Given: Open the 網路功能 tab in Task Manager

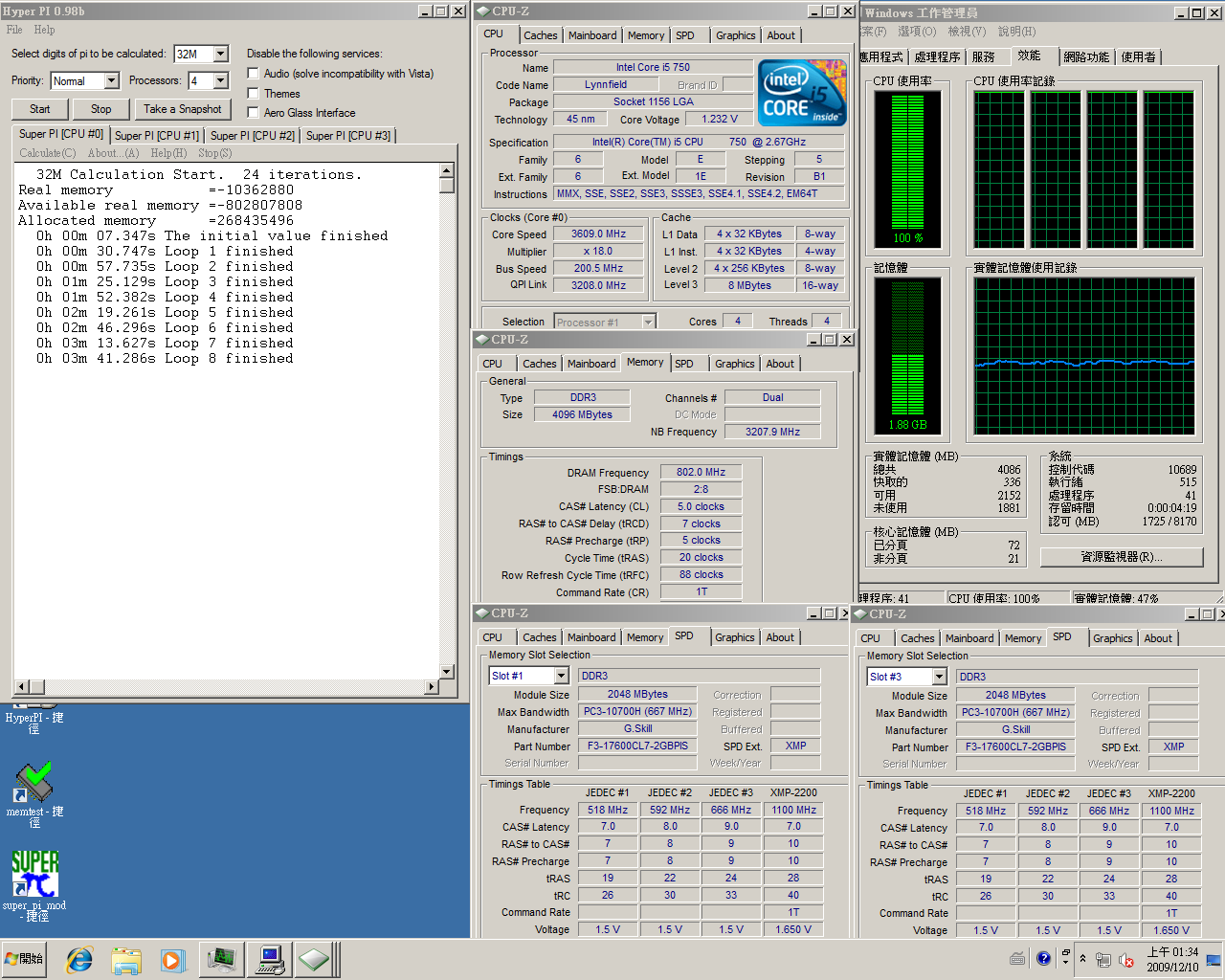Looking at the screenshot, I should click(1086, 57).
